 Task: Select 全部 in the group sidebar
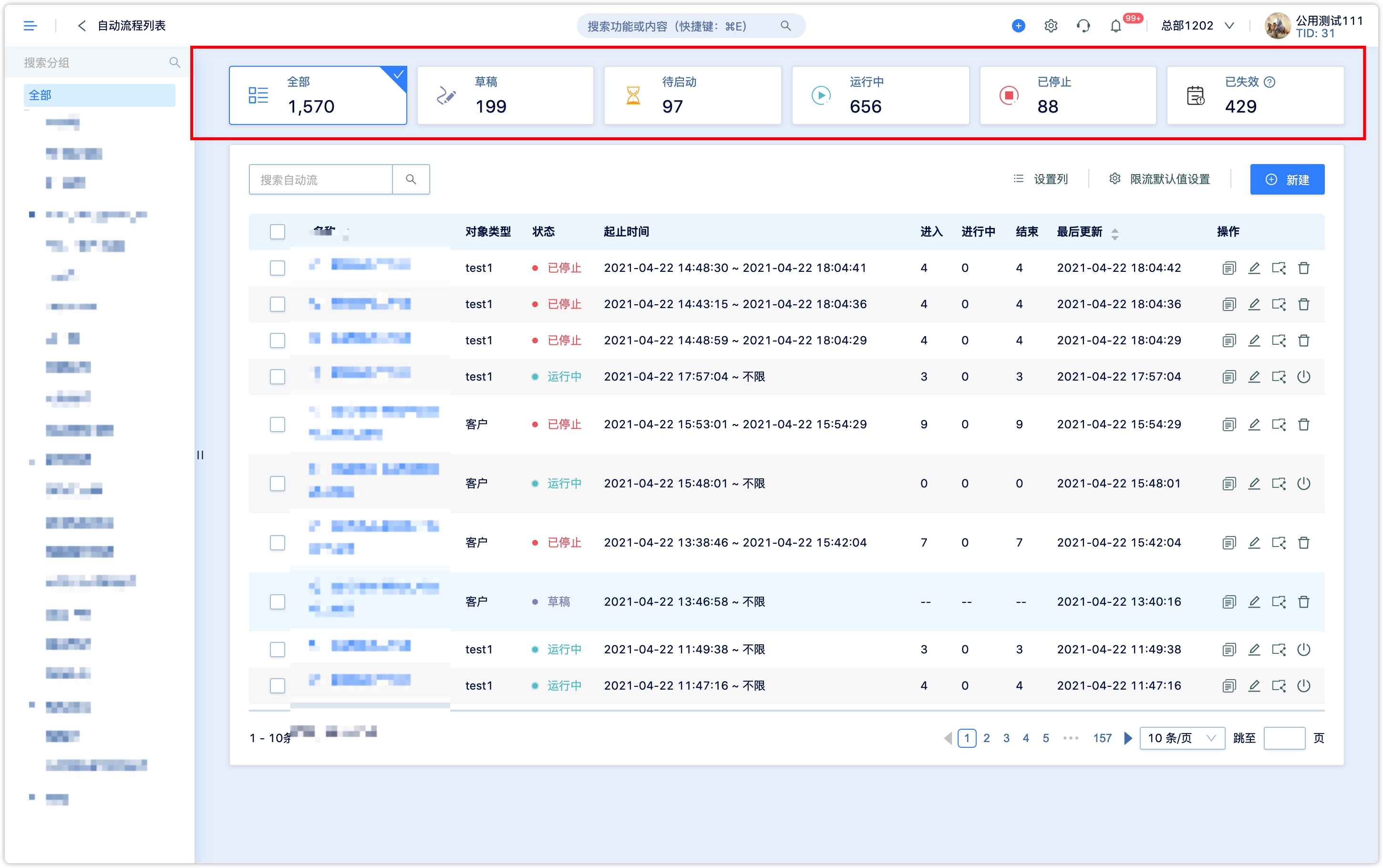click(x=99, y=95)
